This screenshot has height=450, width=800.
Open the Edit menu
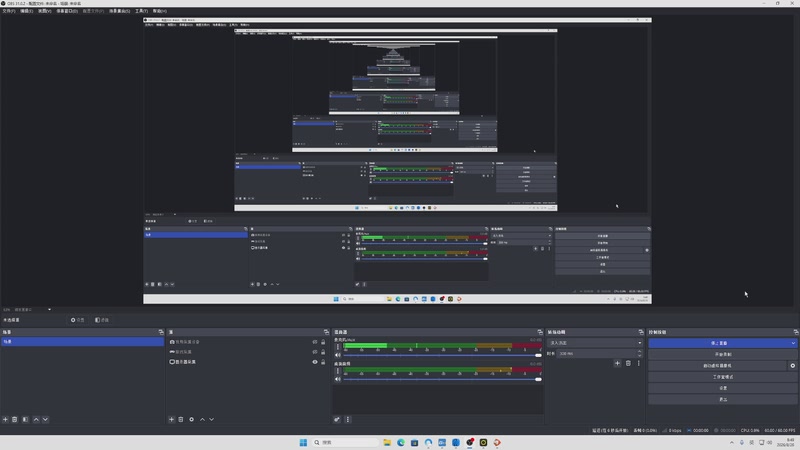pyautogui.click(x=27, y=11)
